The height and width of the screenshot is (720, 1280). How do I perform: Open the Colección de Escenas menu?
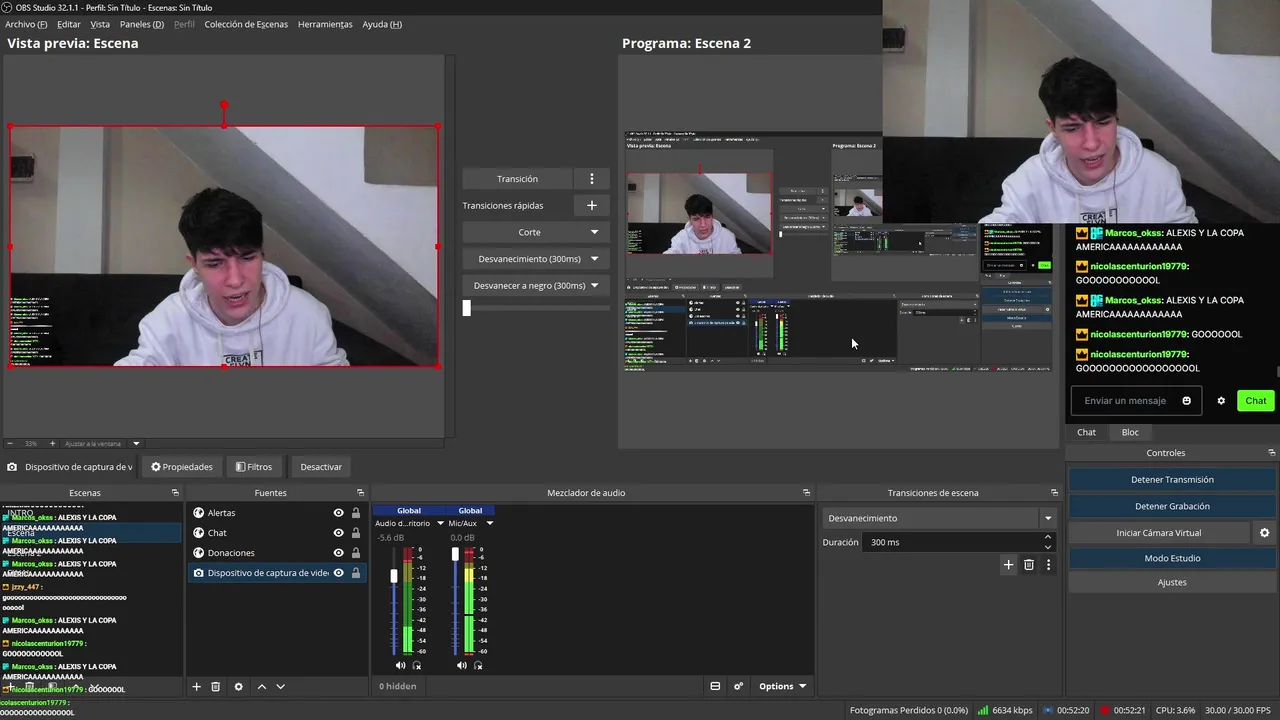[x=246, y=24]
